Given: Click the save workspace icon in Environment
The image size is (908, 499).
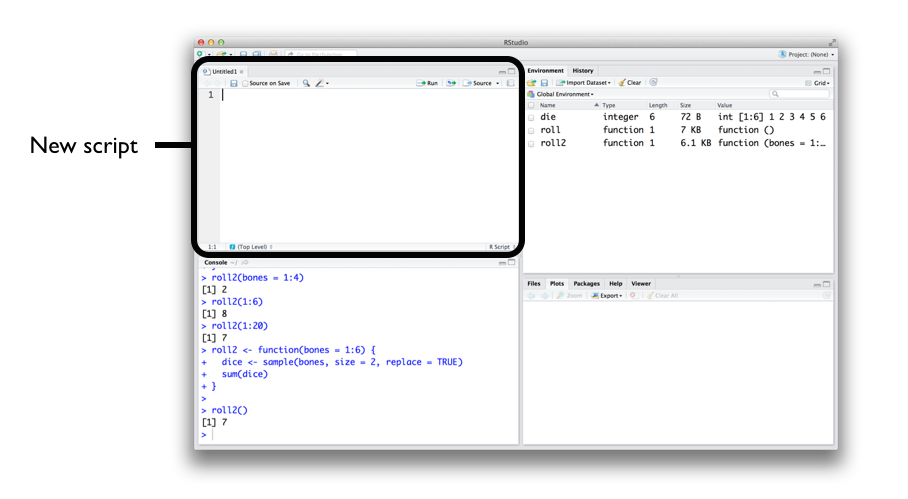Looking at the screenshot, I should pyautogui.click(x=544, y=82).
